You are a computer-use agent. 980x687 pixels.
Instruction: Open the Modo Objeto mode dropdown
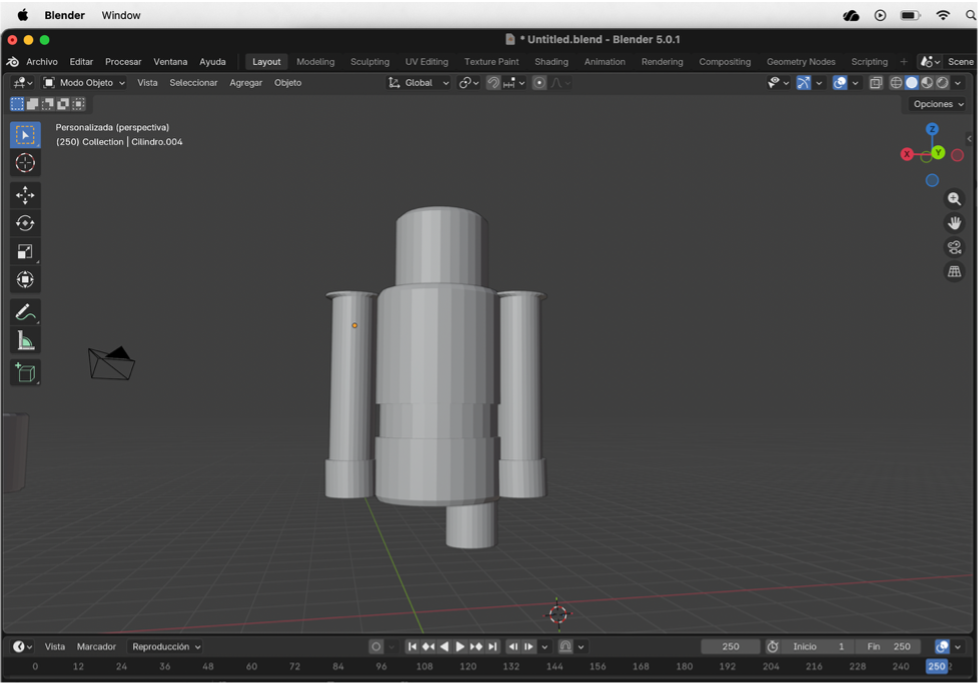pyautogui.click(x=84, y=83)
